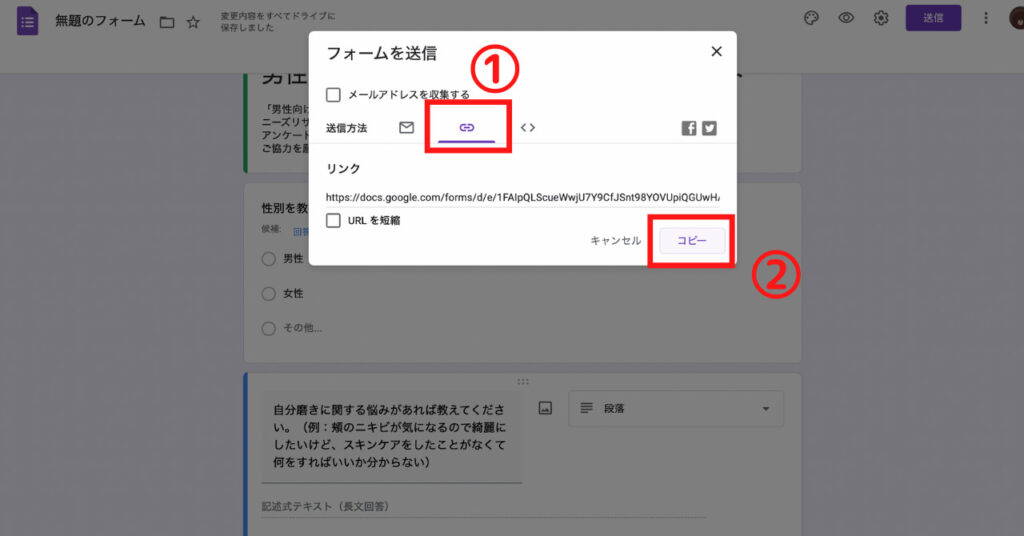The width and height of the screenshot is (1024, 536).
Task: Click the Google Forms home icon
Action: pos(27,21)
